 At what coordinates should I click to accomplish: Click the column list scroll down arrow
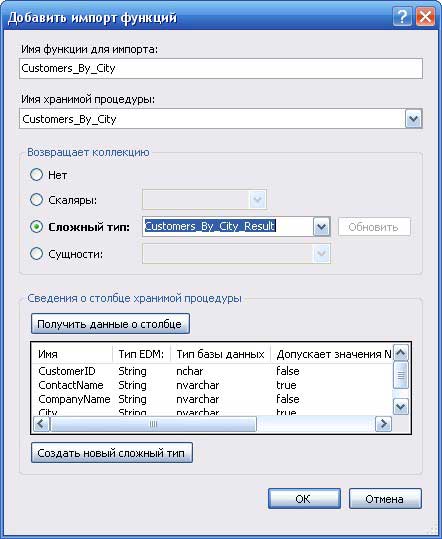[400, 407]
